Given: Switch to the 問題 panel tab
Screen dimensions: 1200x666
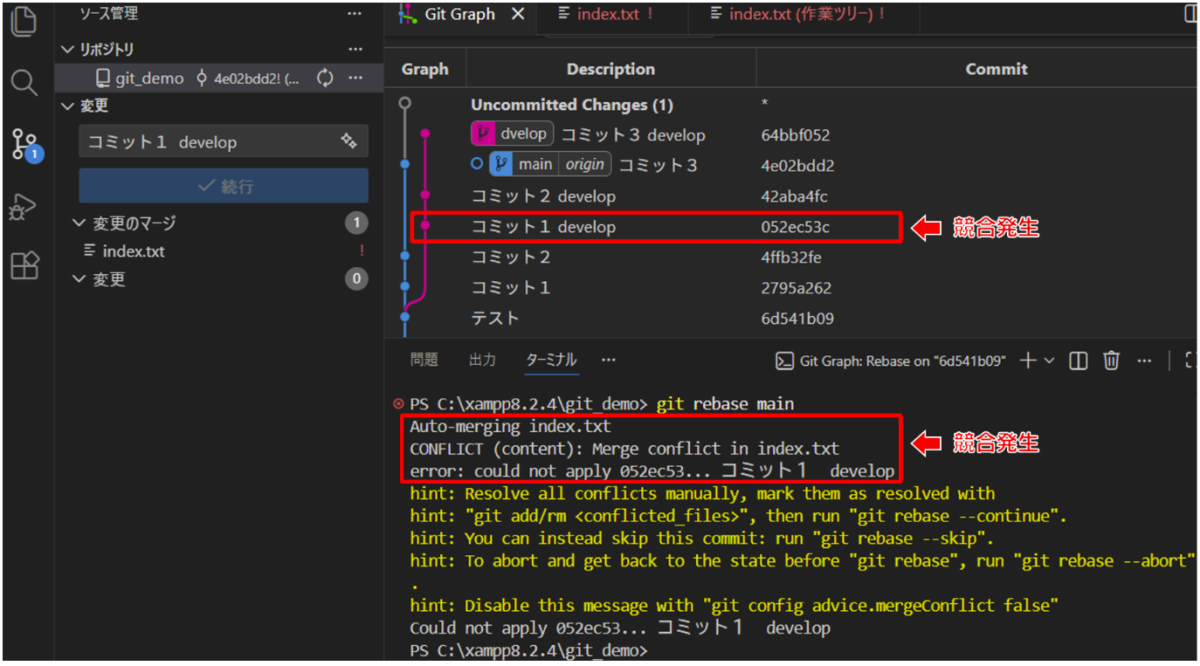Looking at the screenshot, I should click(424, 360).
